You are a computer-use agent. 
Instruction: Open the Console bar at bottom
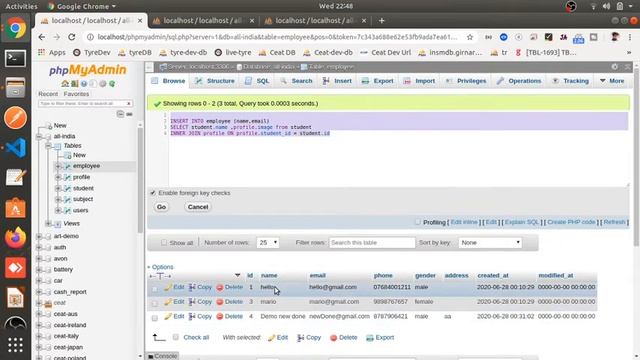163,356
